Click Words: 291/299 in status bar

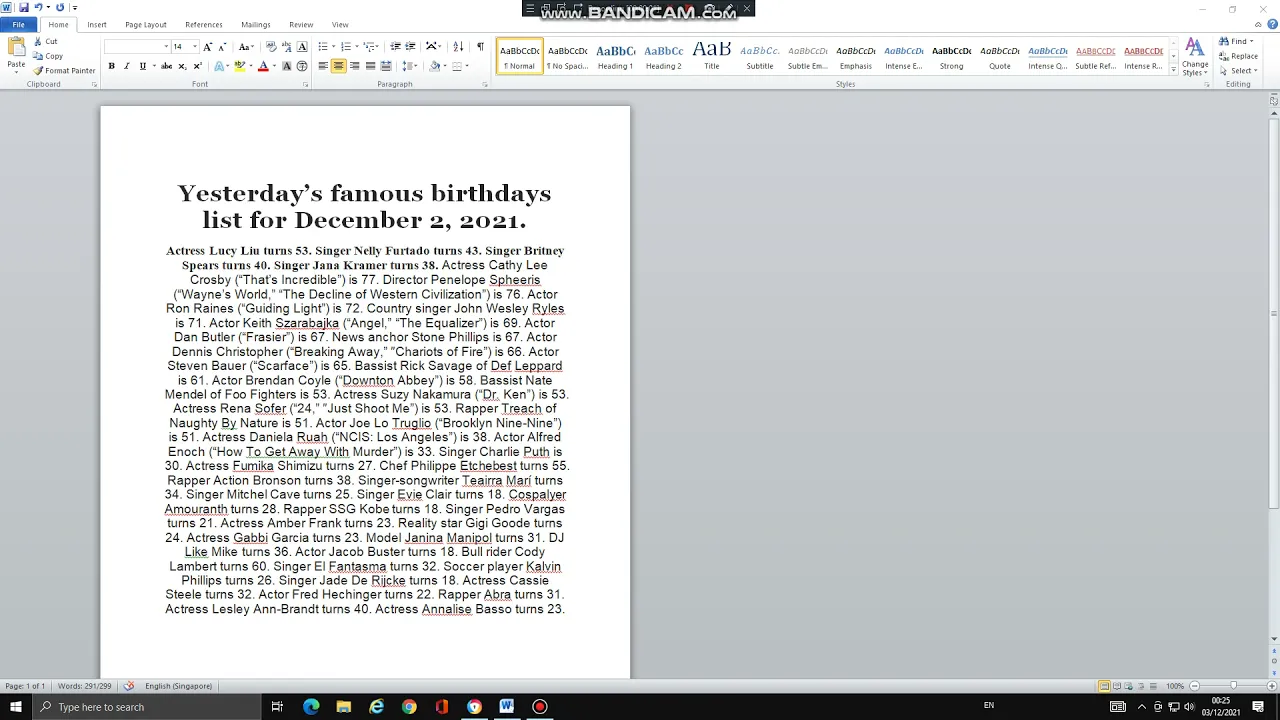pyautogui.click(x=85, y=686)
